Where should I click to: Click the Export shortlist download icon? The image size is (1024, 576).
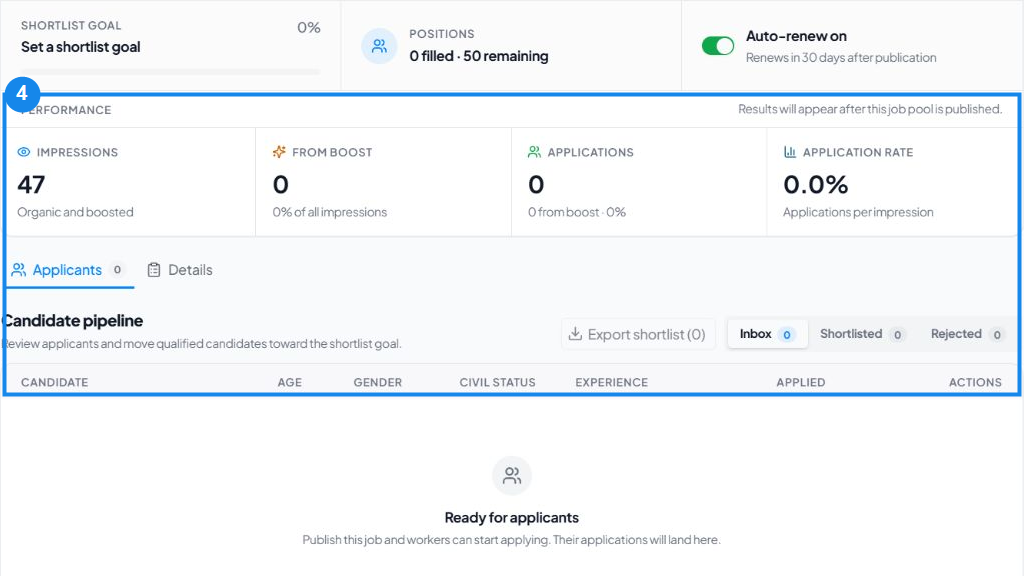[575, 334]
